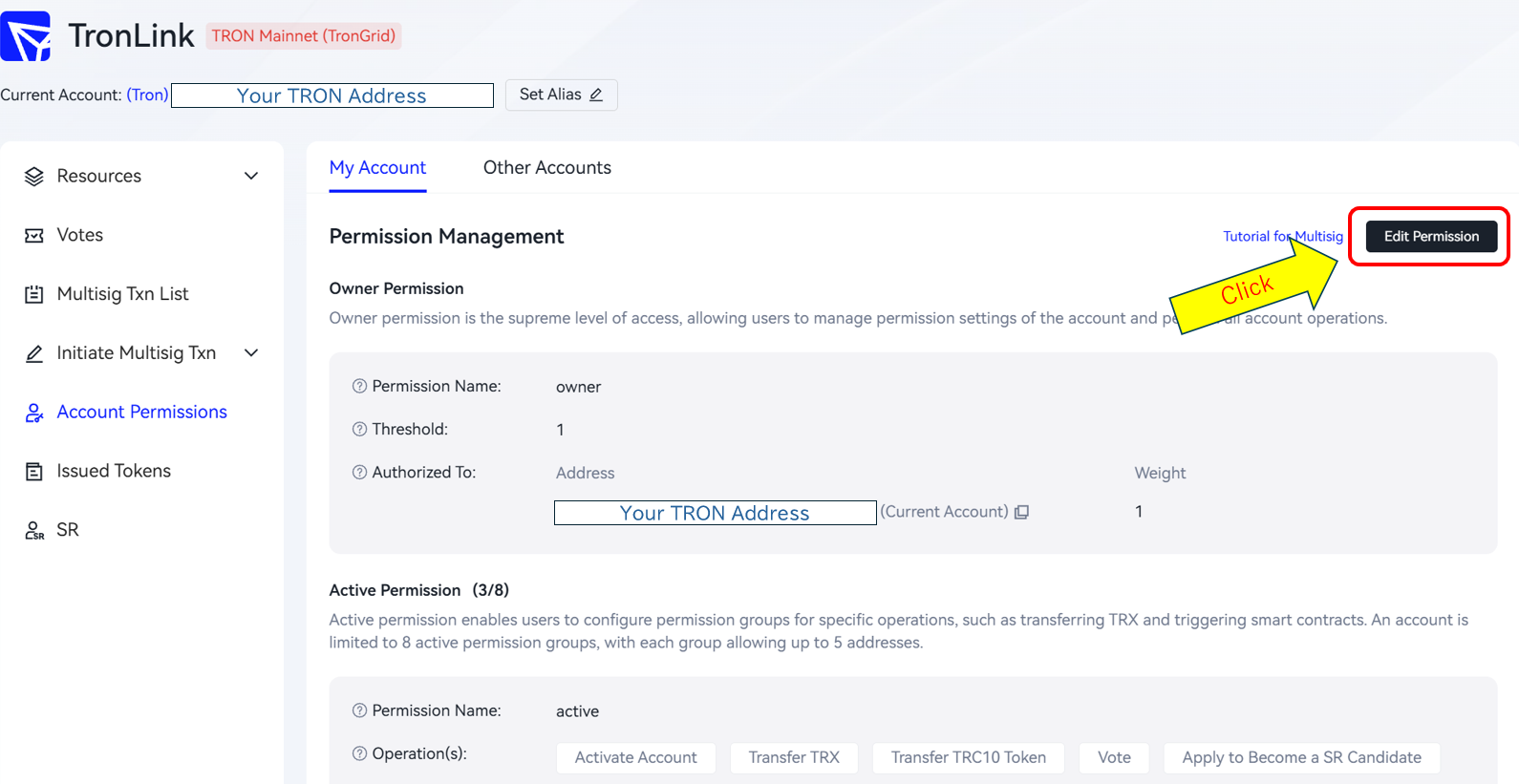
Task: Click the Resources layers icon in sidebar
Action: click(x=34, y=177)
